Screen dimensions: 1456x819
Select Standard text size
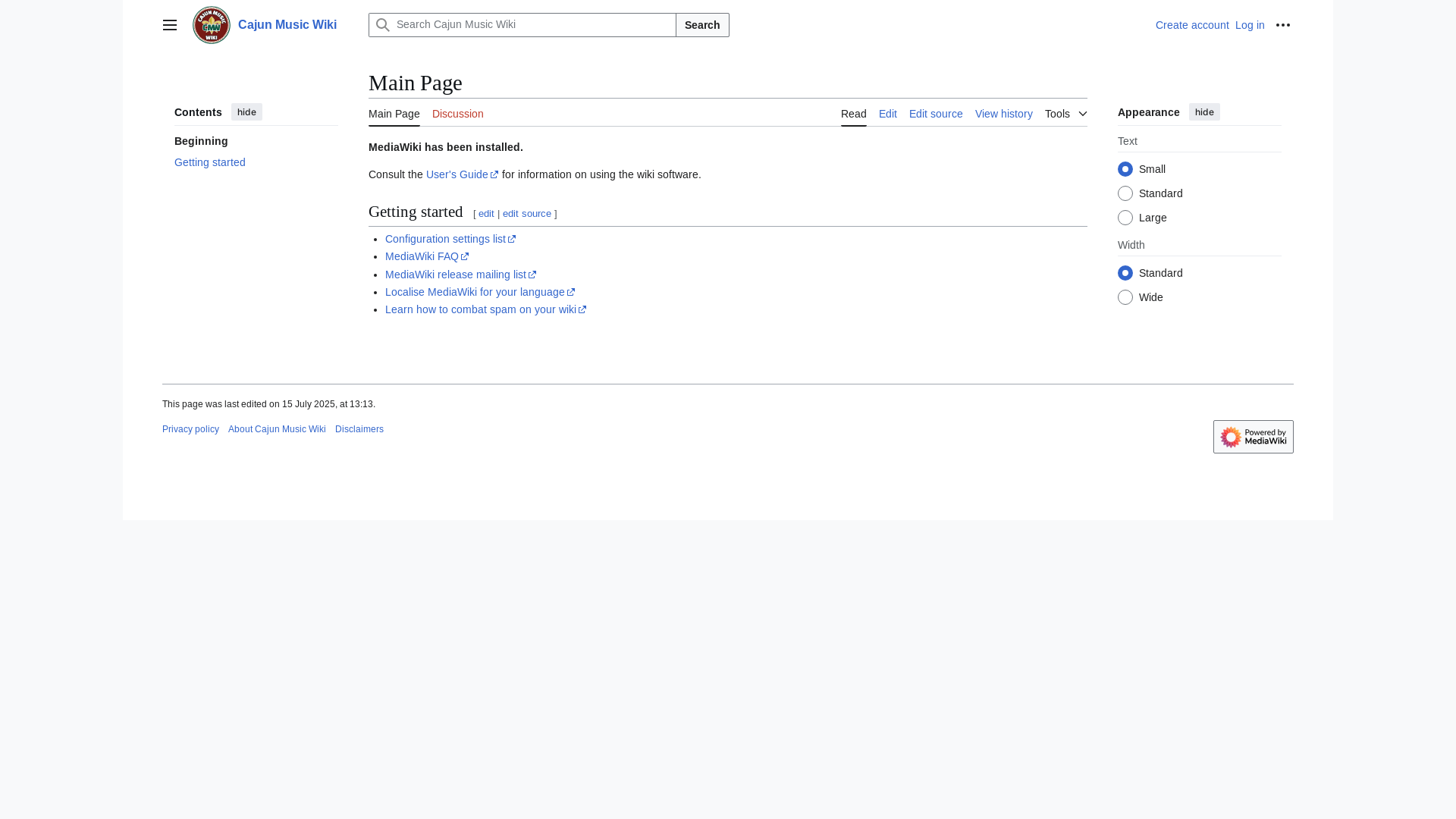[1125, 193]
